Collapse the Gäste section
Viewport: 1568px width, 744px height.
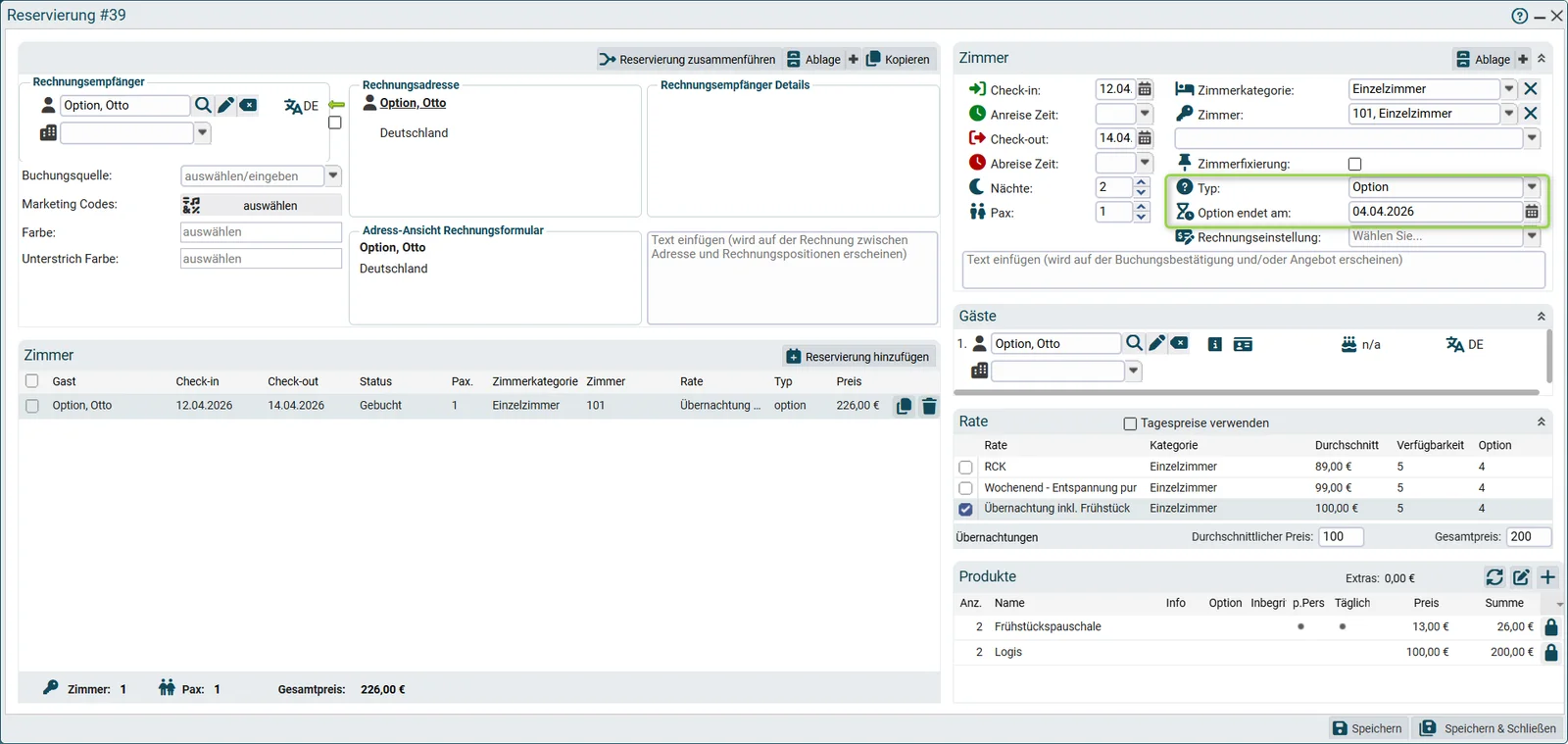pyautogui.click(x=1542, y=317)
